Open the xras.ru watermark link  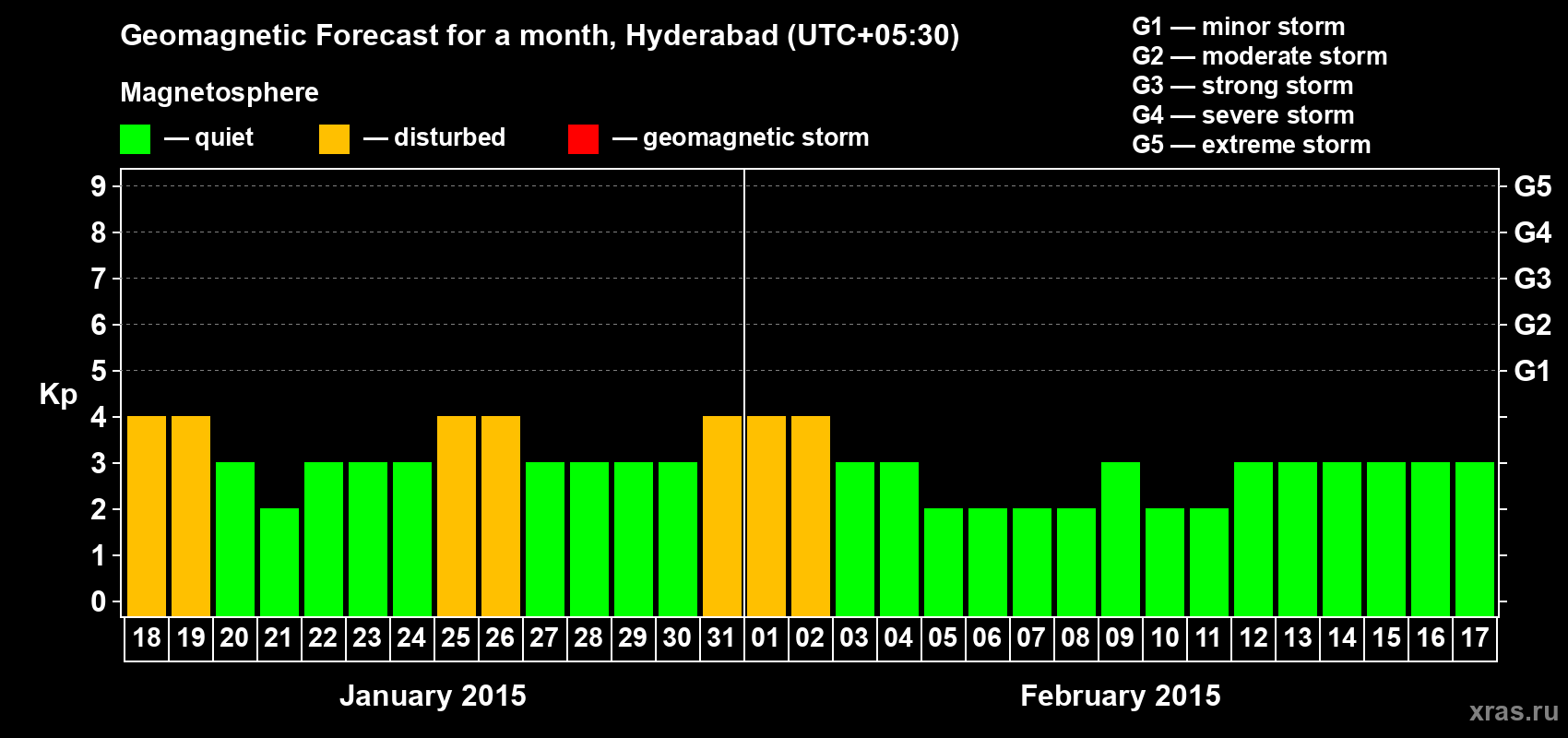pos(1514,711)
